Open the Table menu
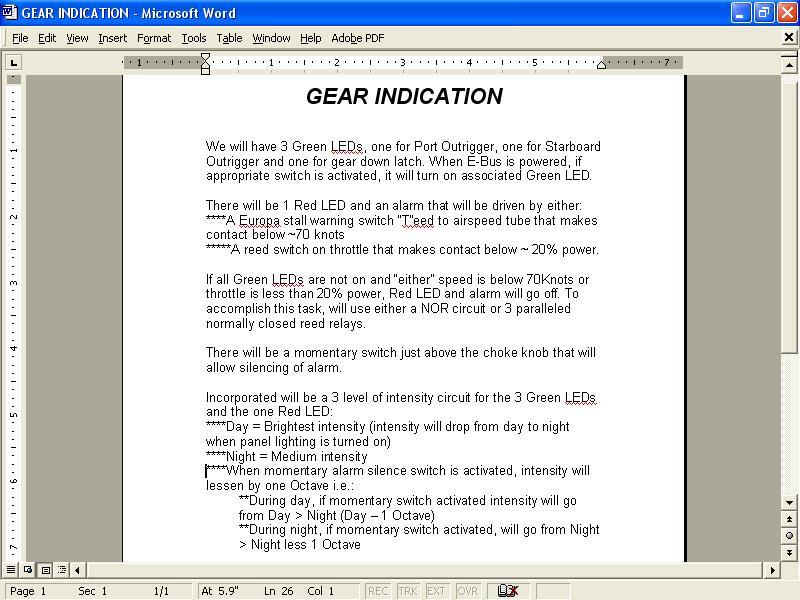Image resolution: width=800 pixels, height=600 pixels. (x=229, y=37)
